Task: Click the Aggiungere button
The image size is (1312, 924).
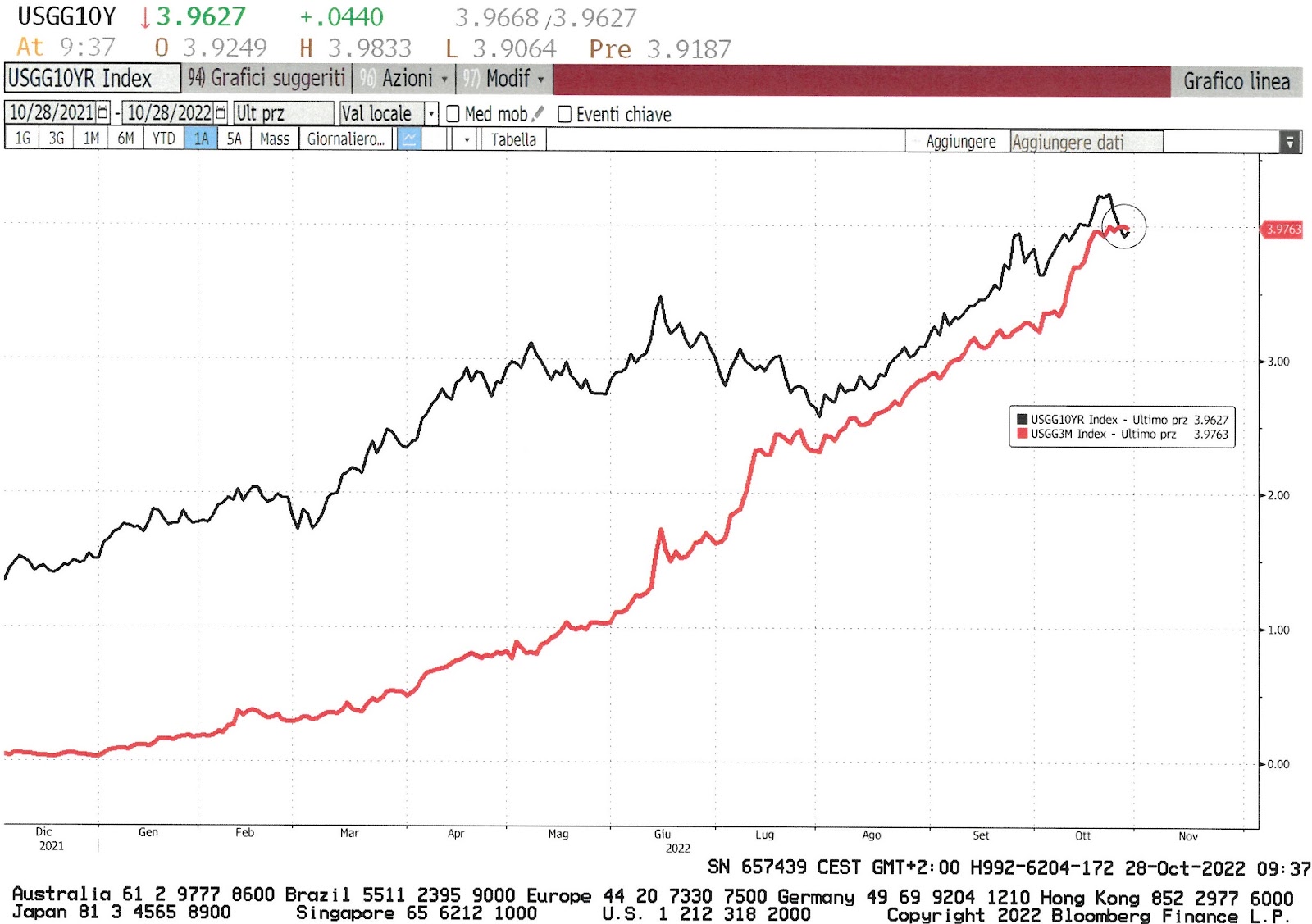Action: point(961,142)
